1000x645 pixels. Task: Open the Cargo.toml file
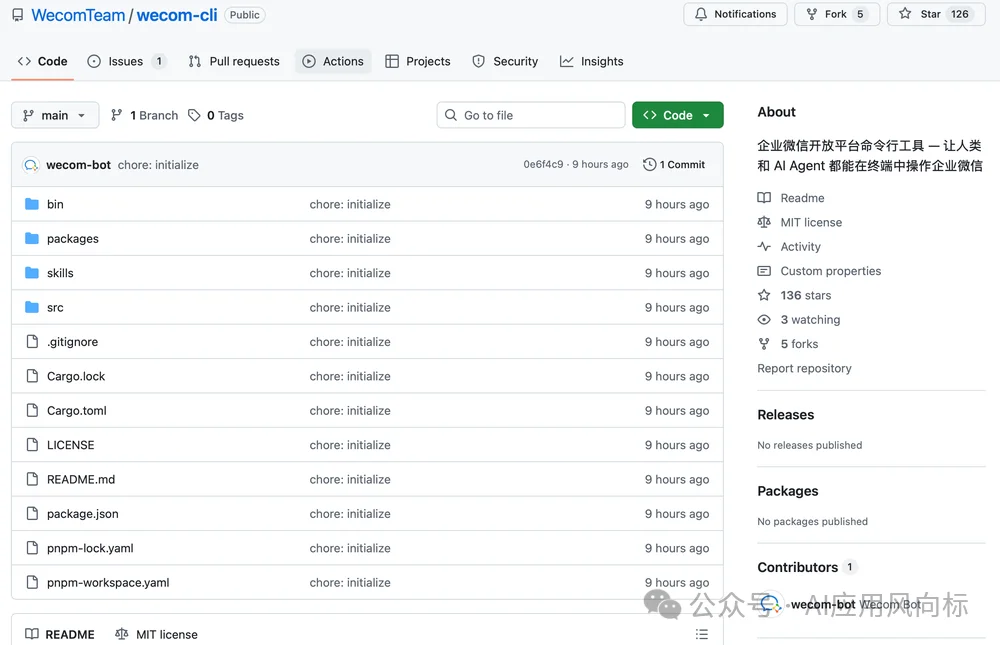coord(77,411)
